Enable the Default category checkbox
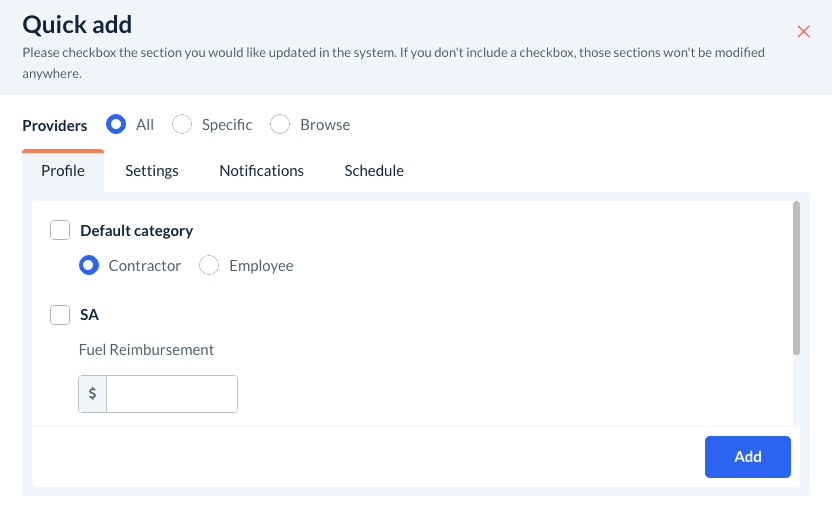Viewport: 832px width, 511px height. (60, 231)
